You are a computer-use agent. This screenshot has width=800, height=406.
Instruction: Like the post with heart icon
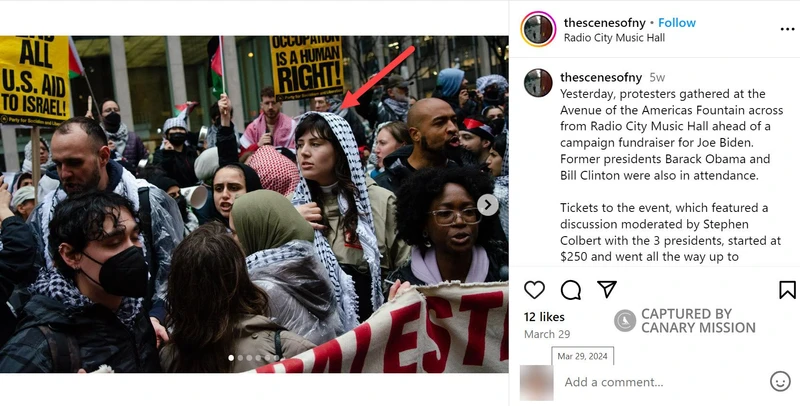(534, 290)
